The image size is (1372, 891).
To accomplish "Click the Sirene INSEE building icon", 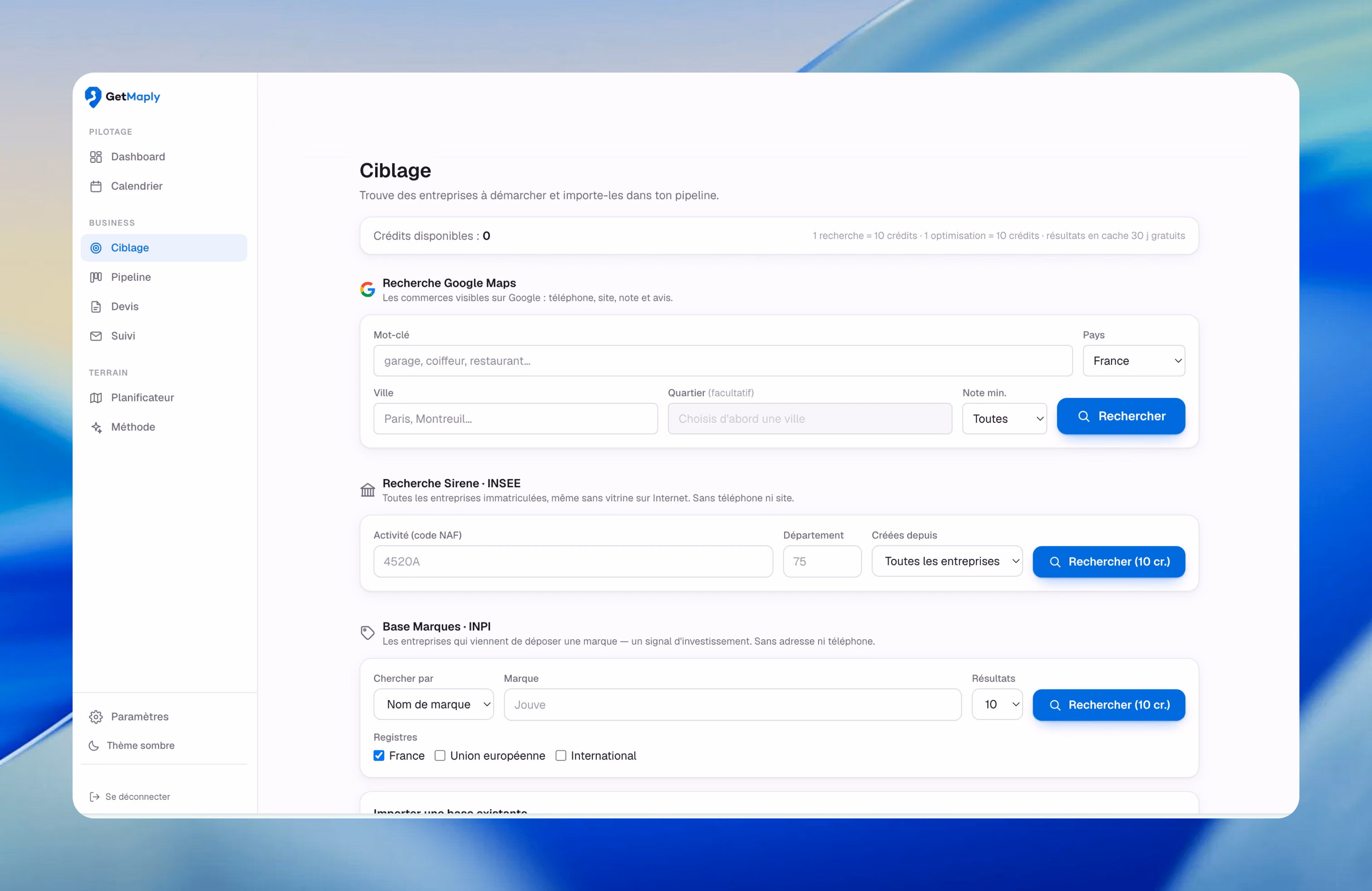I will (x=367, y=490).
